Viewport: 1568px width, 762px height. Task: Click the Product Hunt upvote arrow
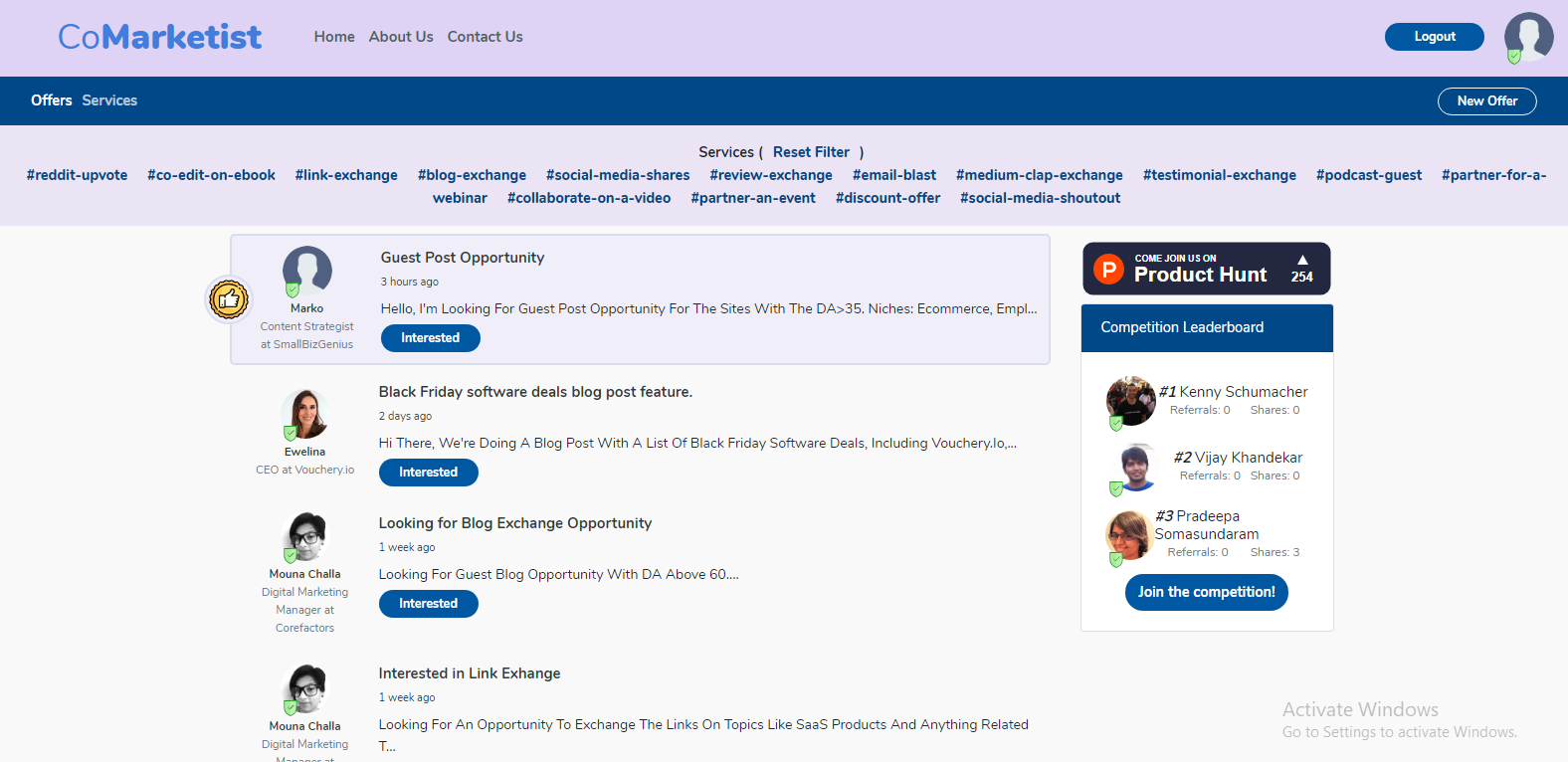click(x=1301, y=261)
